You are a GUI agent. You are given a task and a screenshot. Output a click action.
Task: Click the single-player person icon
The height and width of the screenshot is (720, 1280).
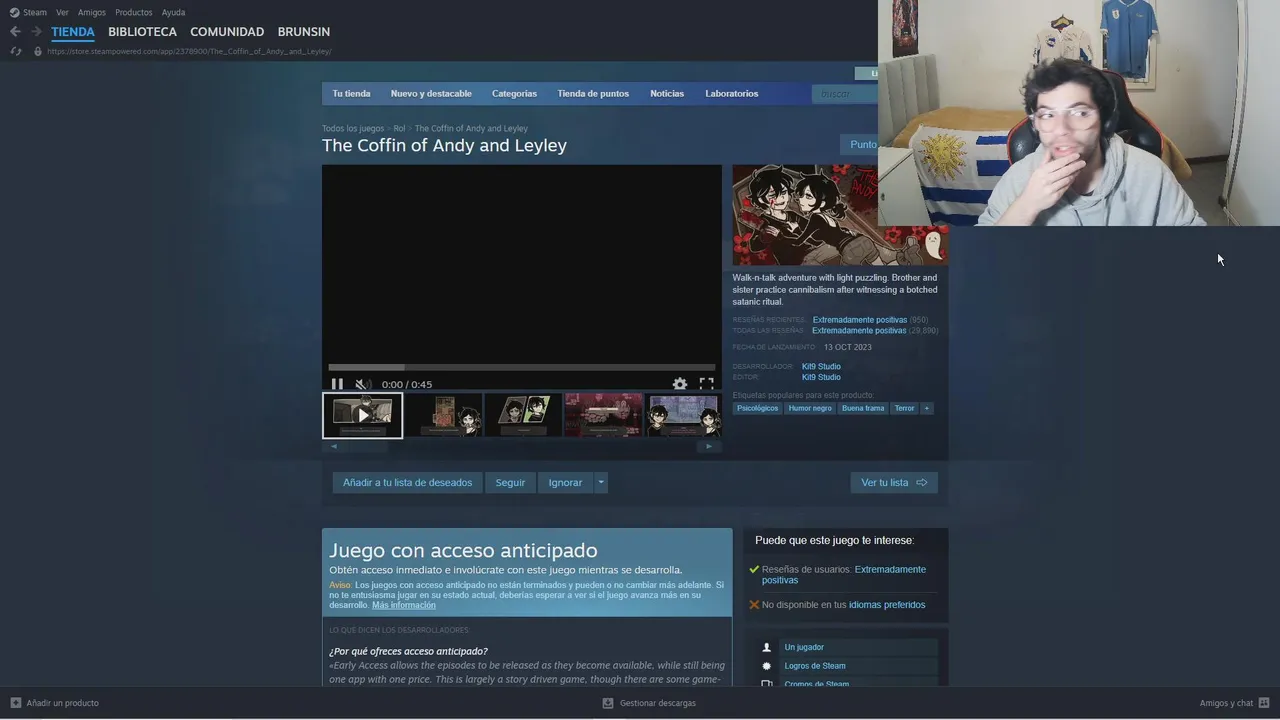pyautogui.click(x=767, y=647)
